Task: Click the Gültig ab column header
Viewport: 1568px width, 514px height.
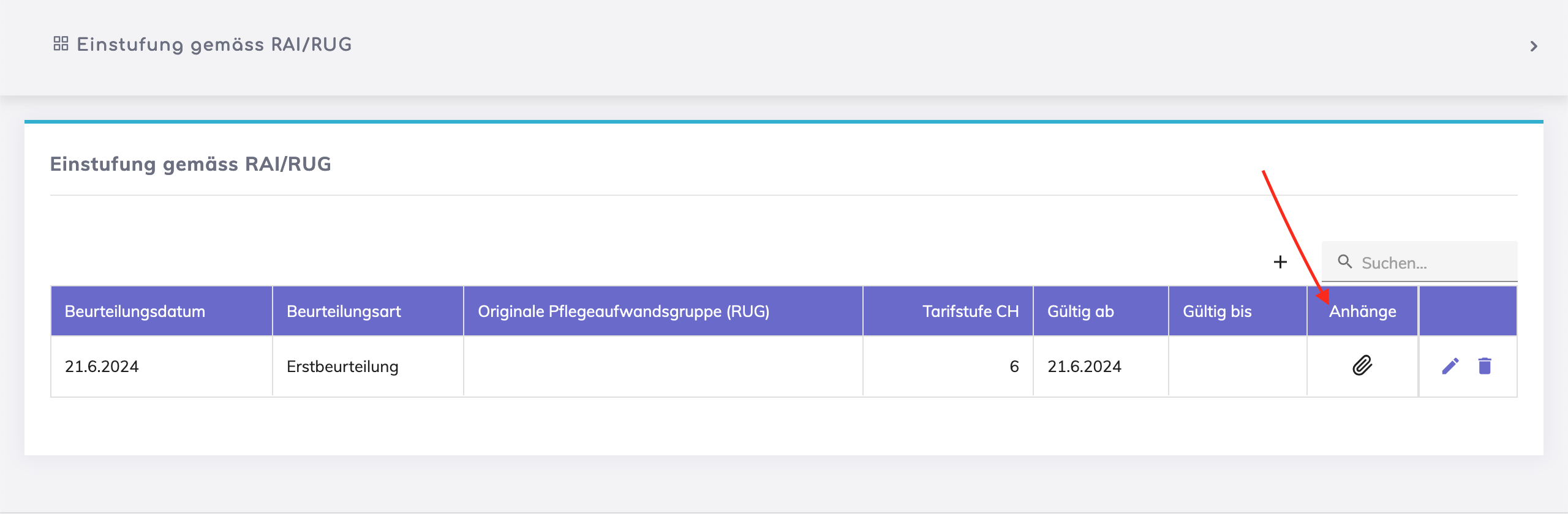Action: point(1080,311)
